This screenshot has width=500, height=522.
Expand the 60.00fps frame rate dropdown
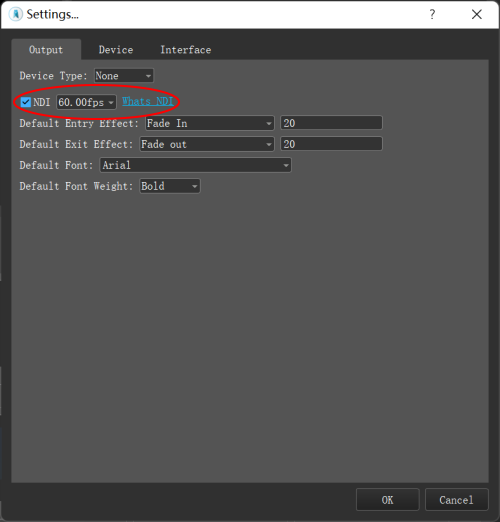(86, 102)
